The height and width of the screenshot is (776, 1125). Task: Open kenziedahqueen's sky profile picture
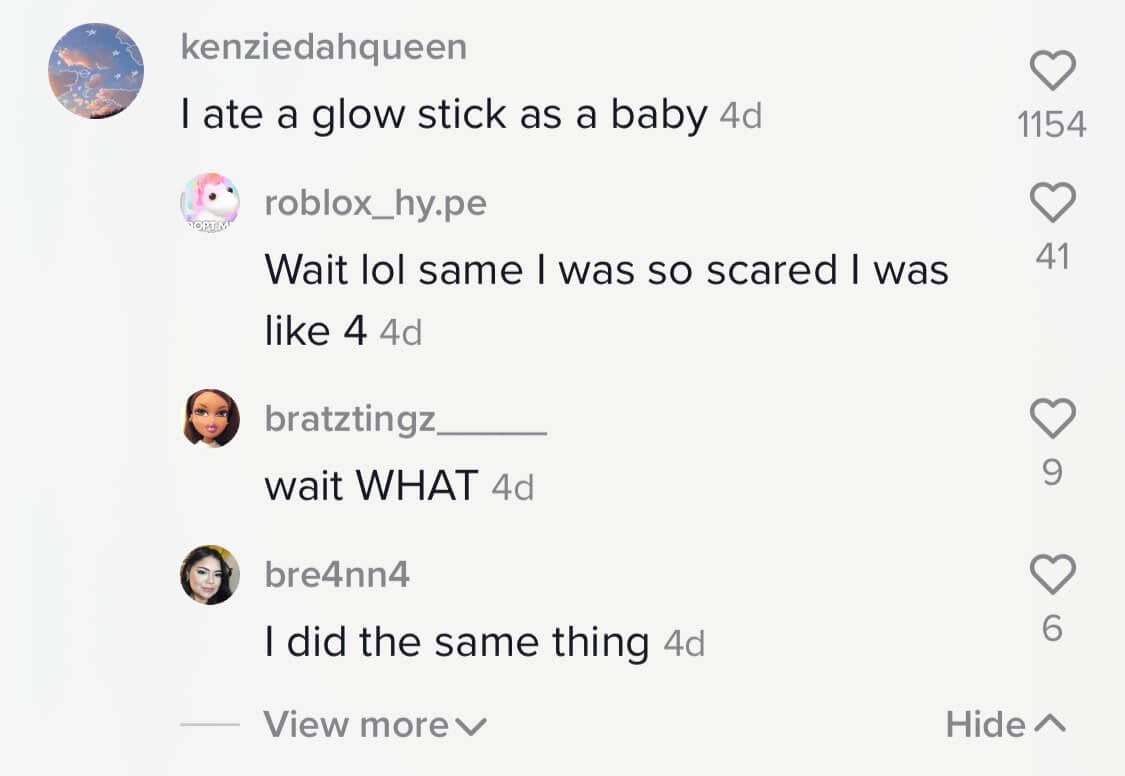(96, 70)
